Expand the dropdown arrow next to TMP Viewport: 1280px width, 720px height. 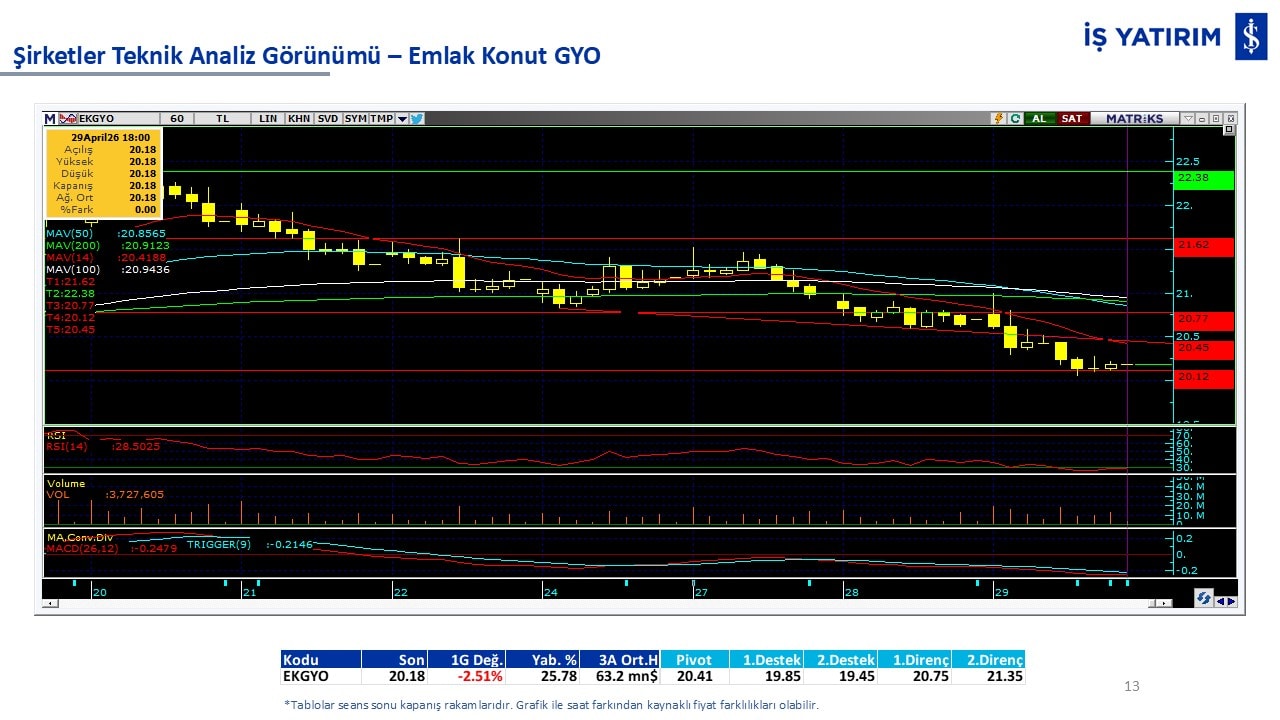click(x=402, y=118)
